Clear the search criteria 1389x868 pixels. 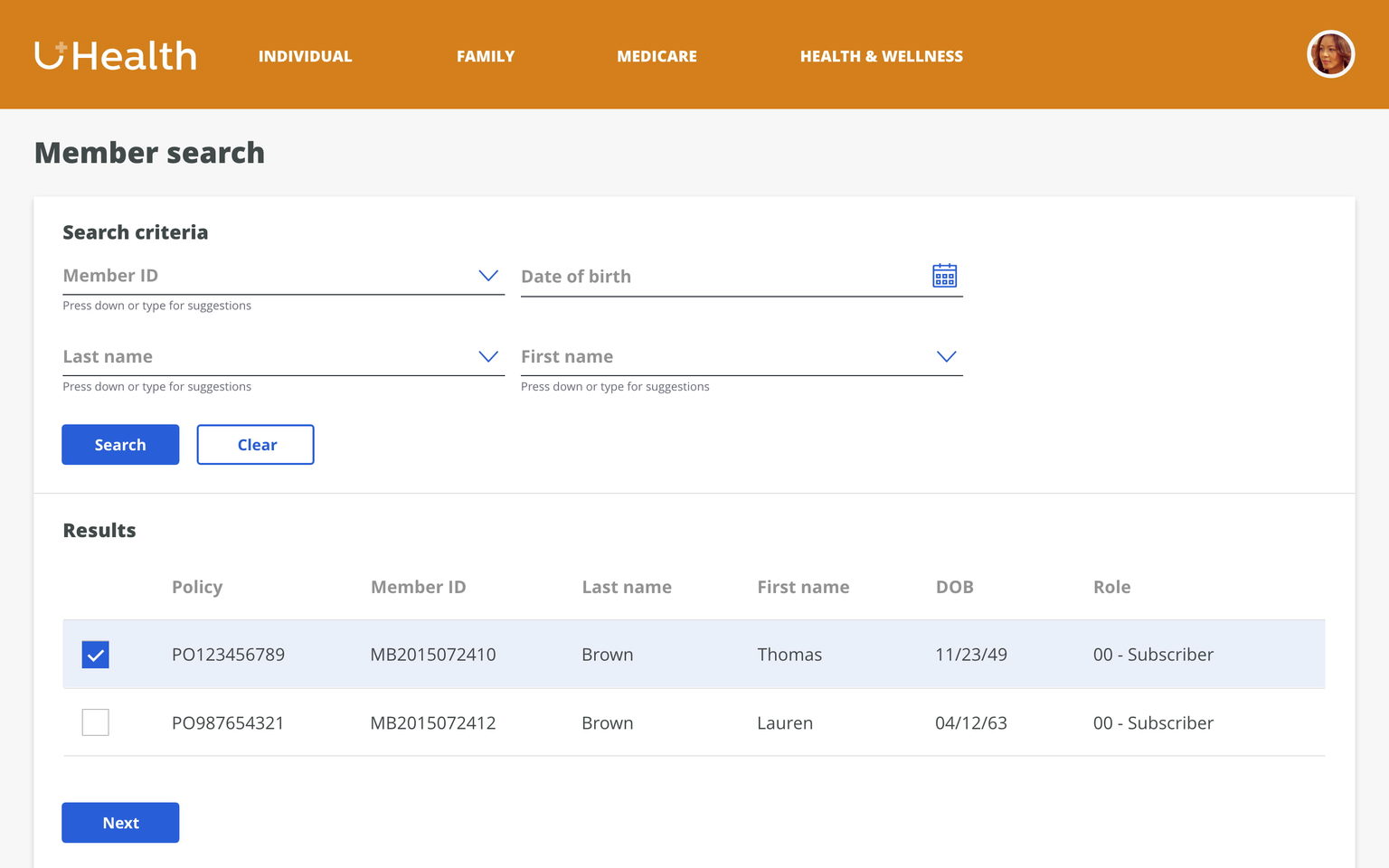(255, 444)
